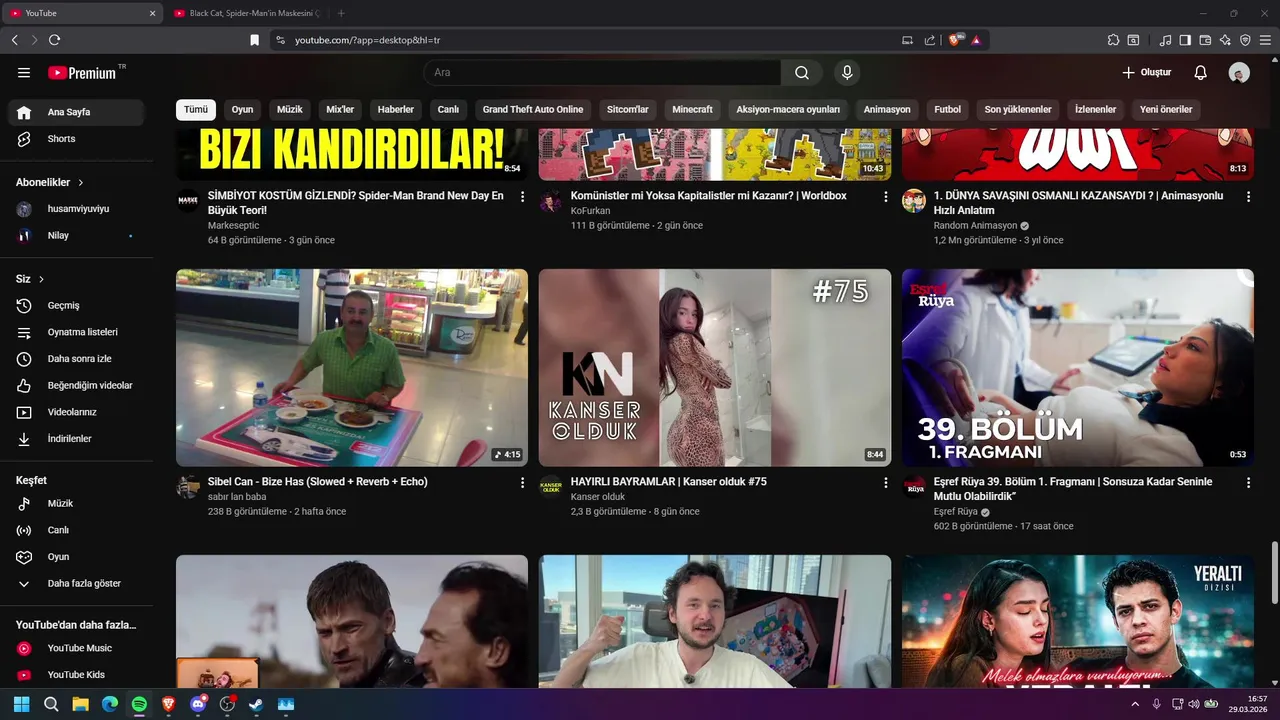Open the YouTube hamburger guide menu
The image size is (1280, 720).
point(24,73)
